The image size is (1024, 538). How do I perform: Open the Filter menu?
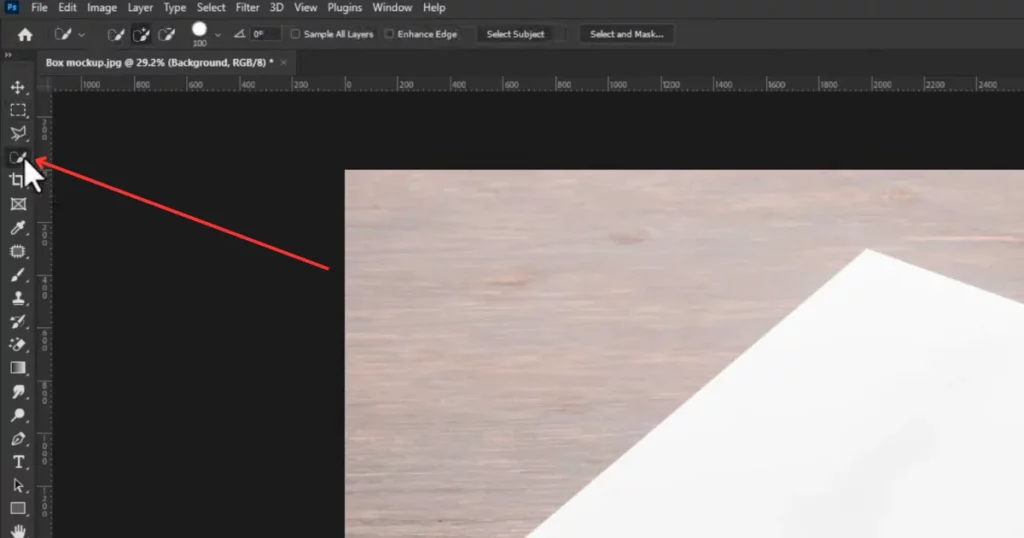point(248,8)
